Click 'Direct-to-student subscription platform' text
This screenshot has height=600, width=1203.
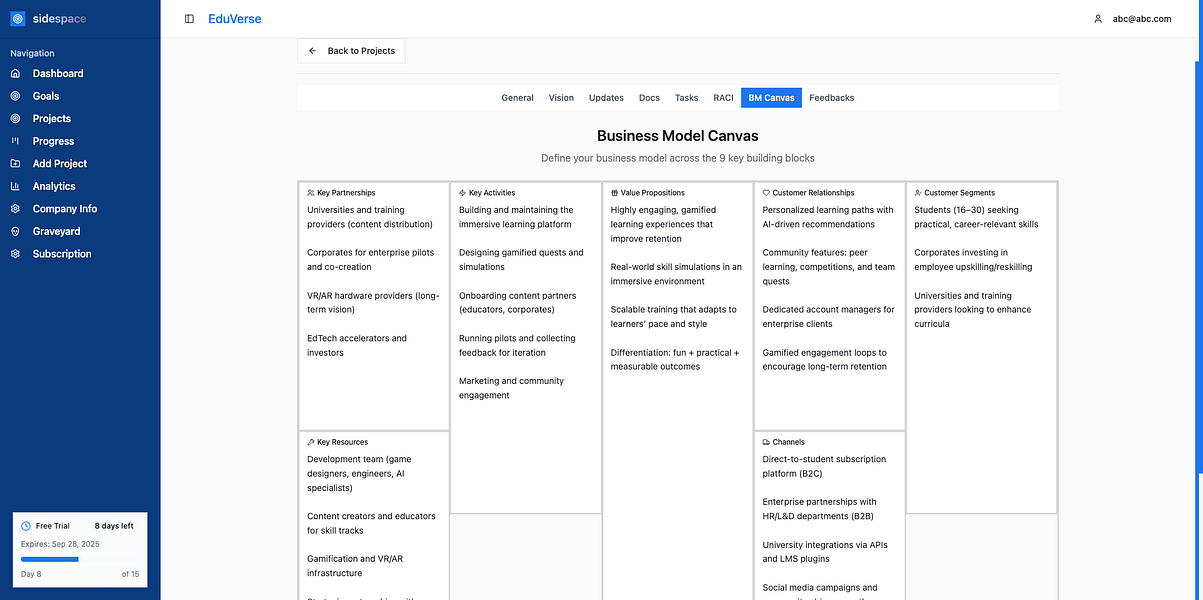[824, 467]
